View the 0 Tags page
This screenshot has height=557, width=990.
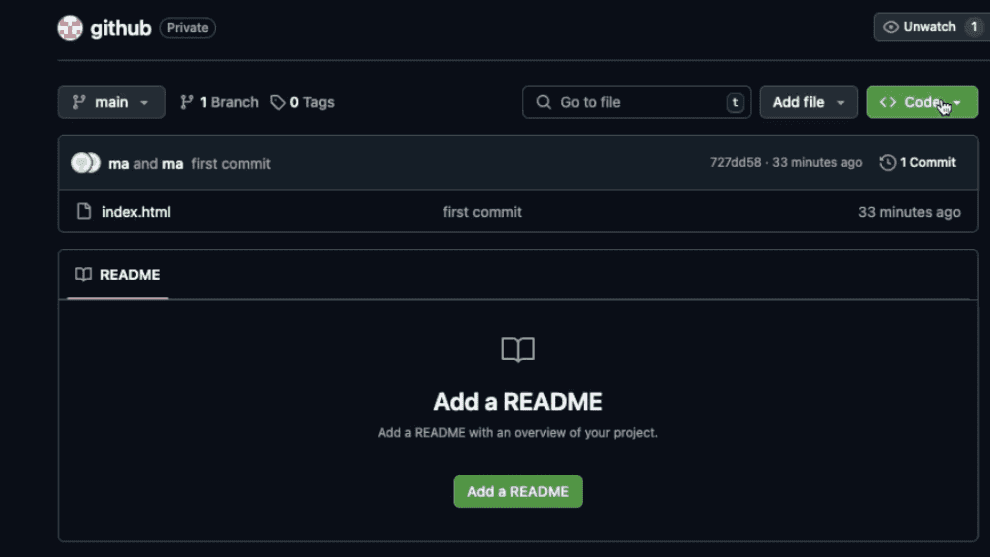(x=302, y=102)
